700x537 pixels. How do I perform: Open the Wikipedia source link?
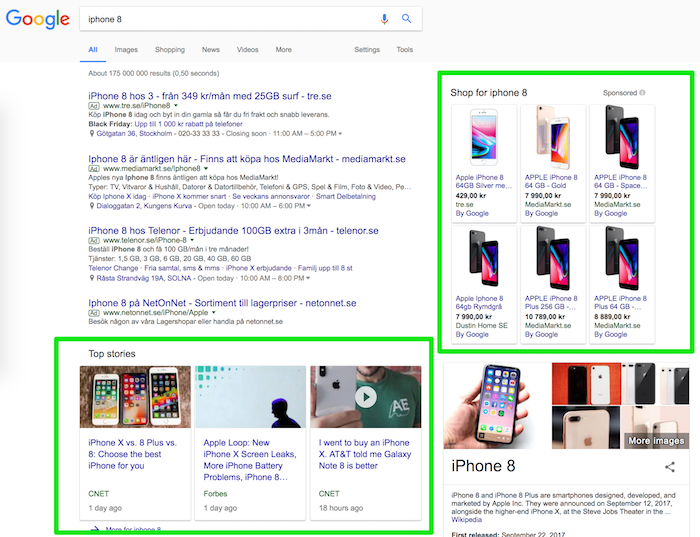(467, 520)
